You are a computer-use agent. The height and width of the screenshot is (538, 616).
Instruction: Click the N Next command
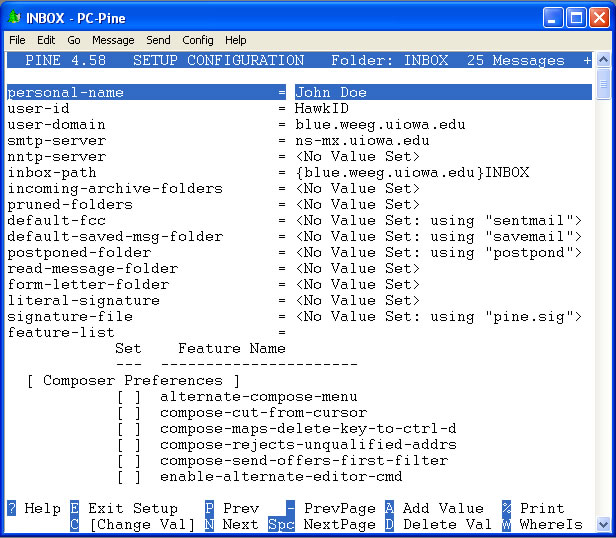pos(232,525)
